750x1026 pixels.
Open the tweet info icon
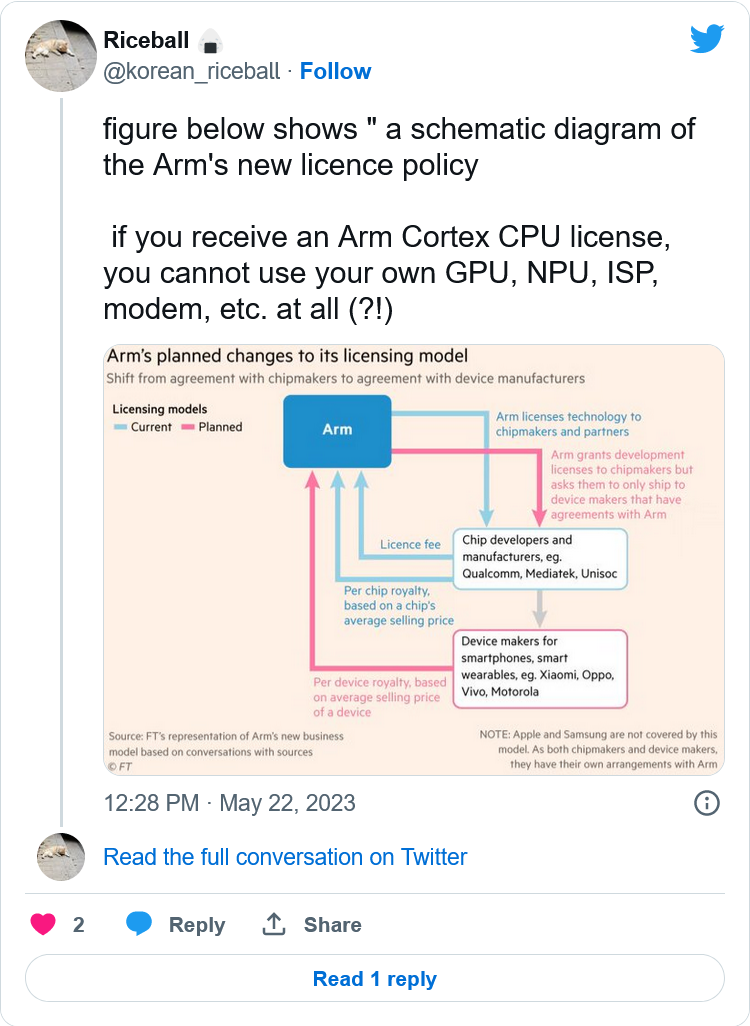point(707,803)
